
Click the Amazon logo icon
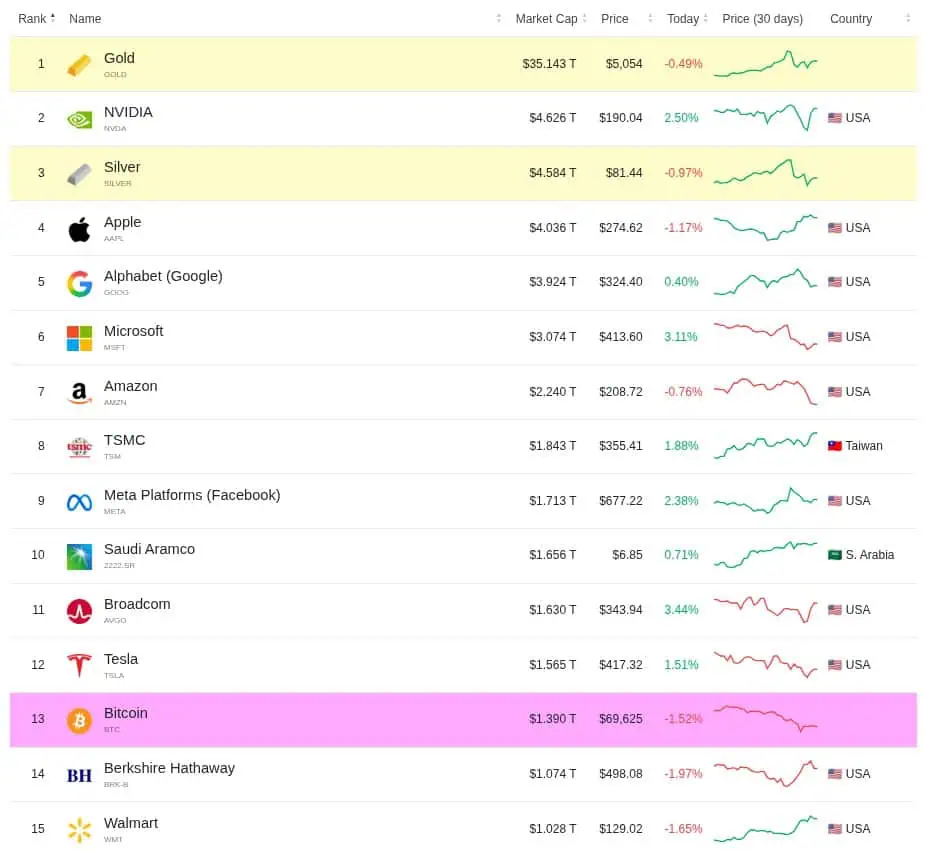(x=79, y=393)
